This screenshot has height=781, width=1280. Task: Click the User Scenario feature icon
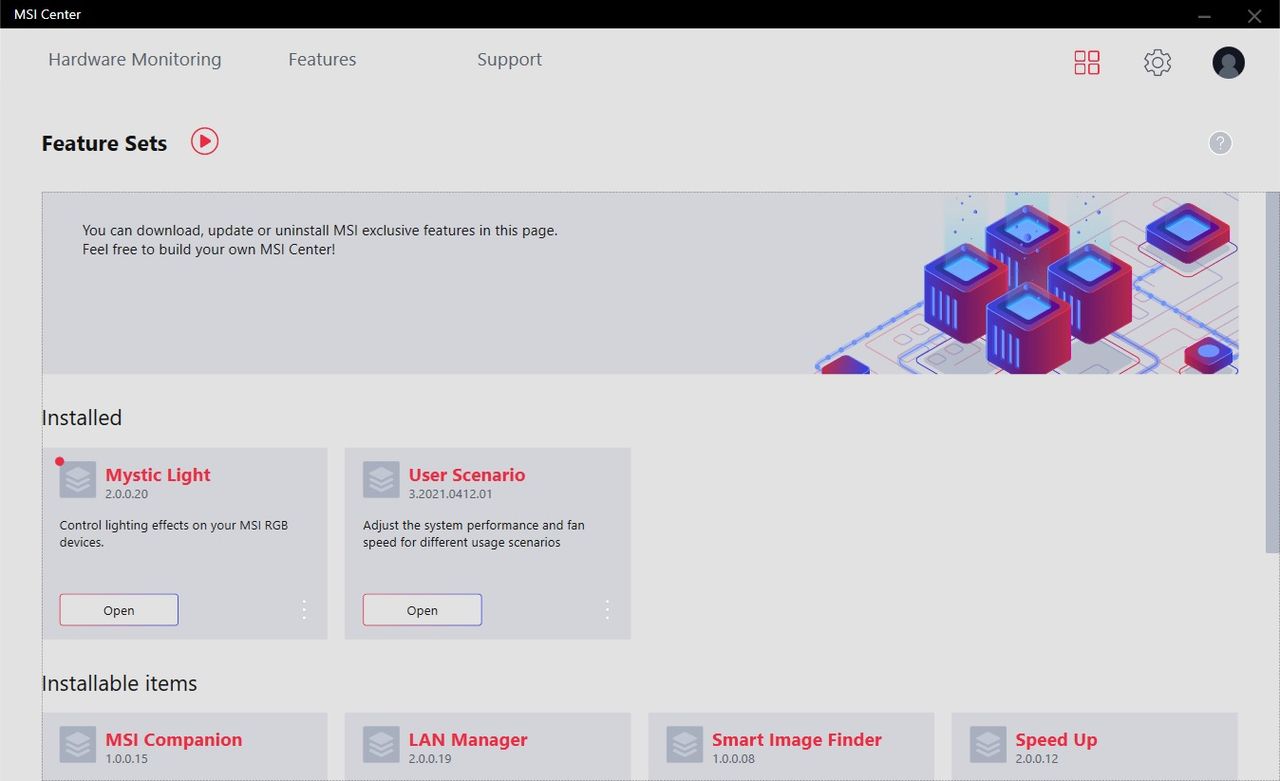[x=381, y=480]
